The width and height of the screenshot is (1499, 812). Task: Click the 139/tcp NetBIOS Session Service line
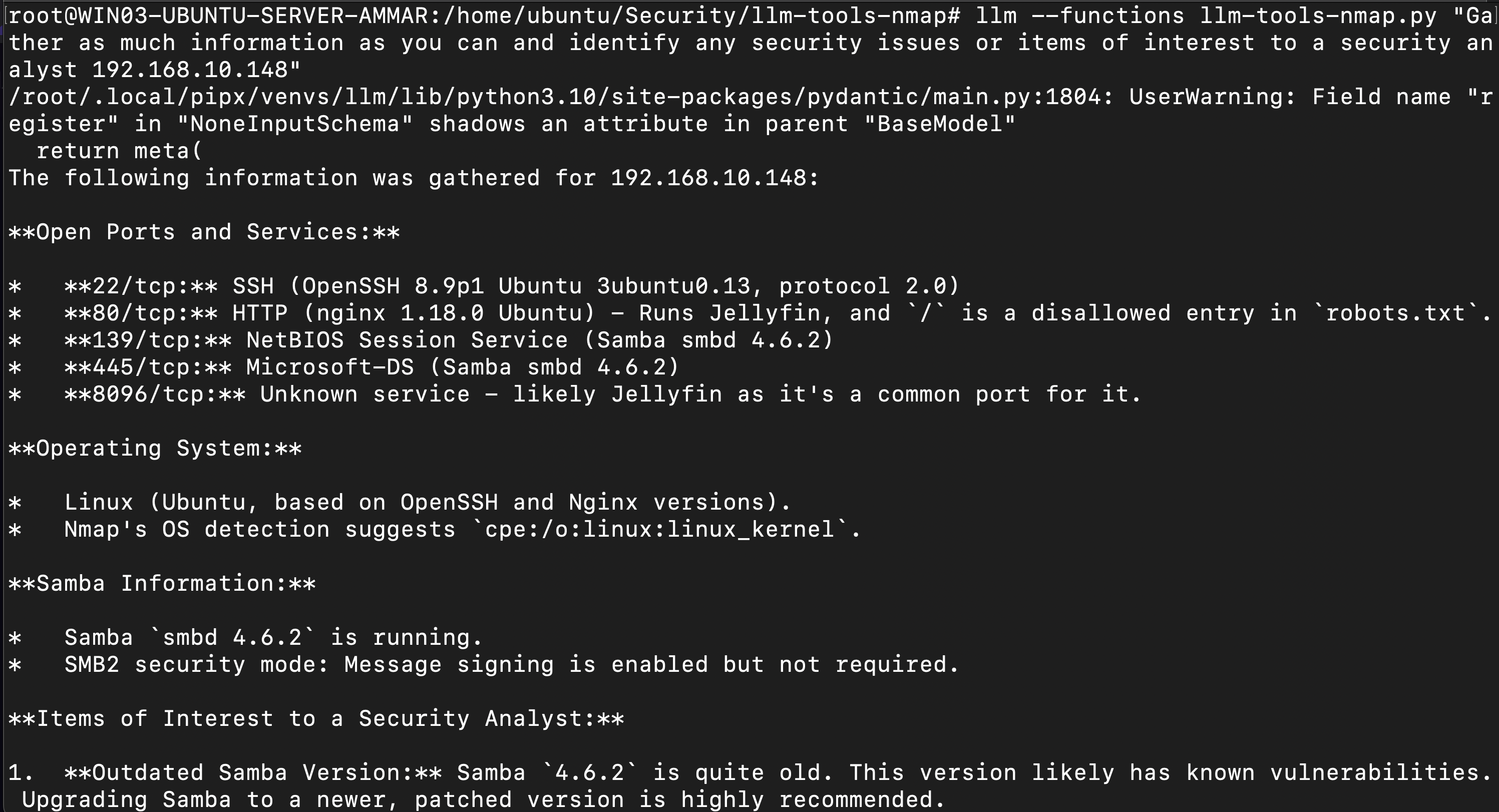(421, 340)
